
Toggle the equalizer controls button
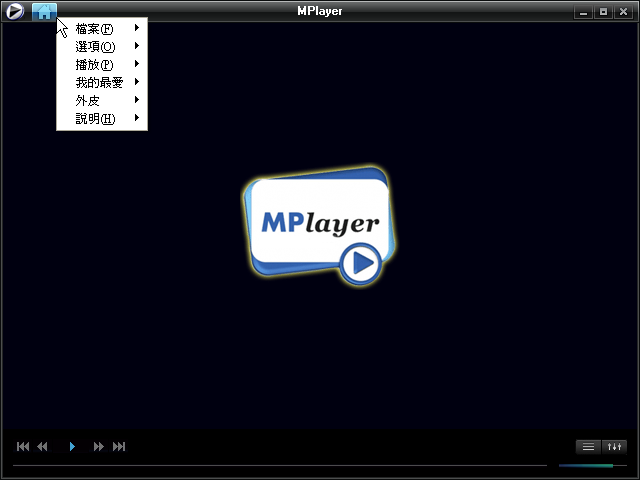coord(615,447)
